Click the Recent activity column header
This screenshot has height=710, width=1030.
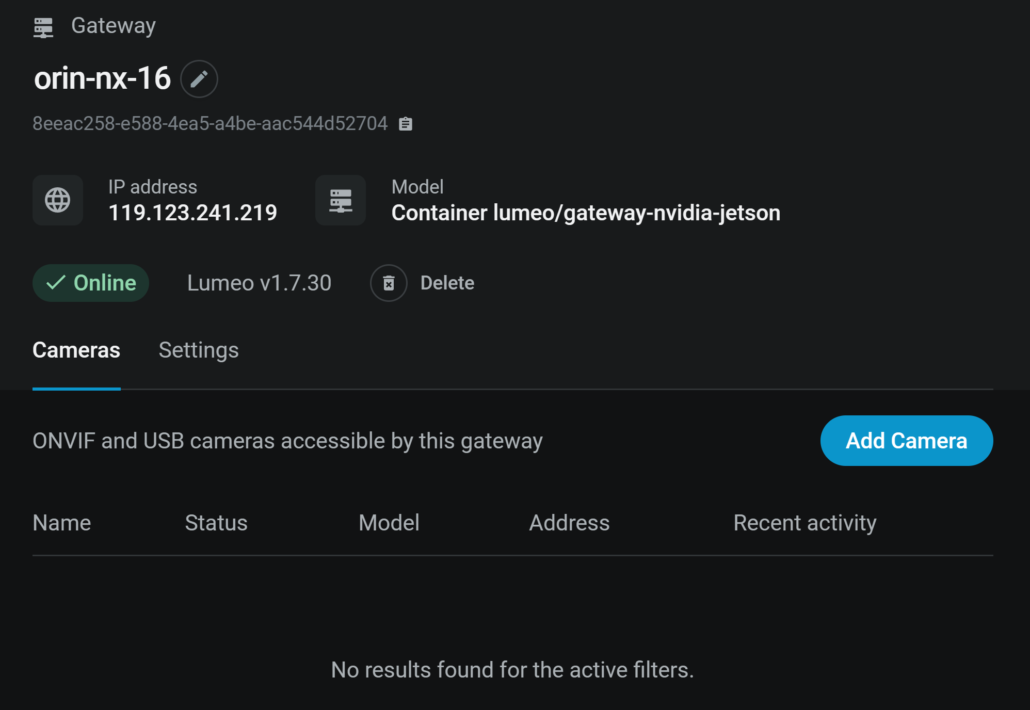(x=804, y=523)
